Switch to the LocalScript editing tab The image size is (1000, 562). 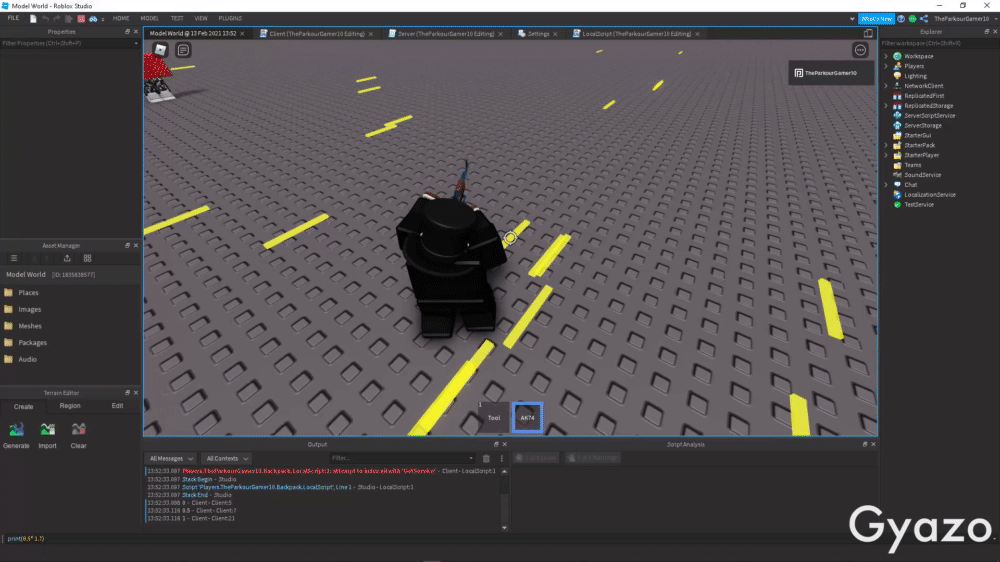(636, 34)
